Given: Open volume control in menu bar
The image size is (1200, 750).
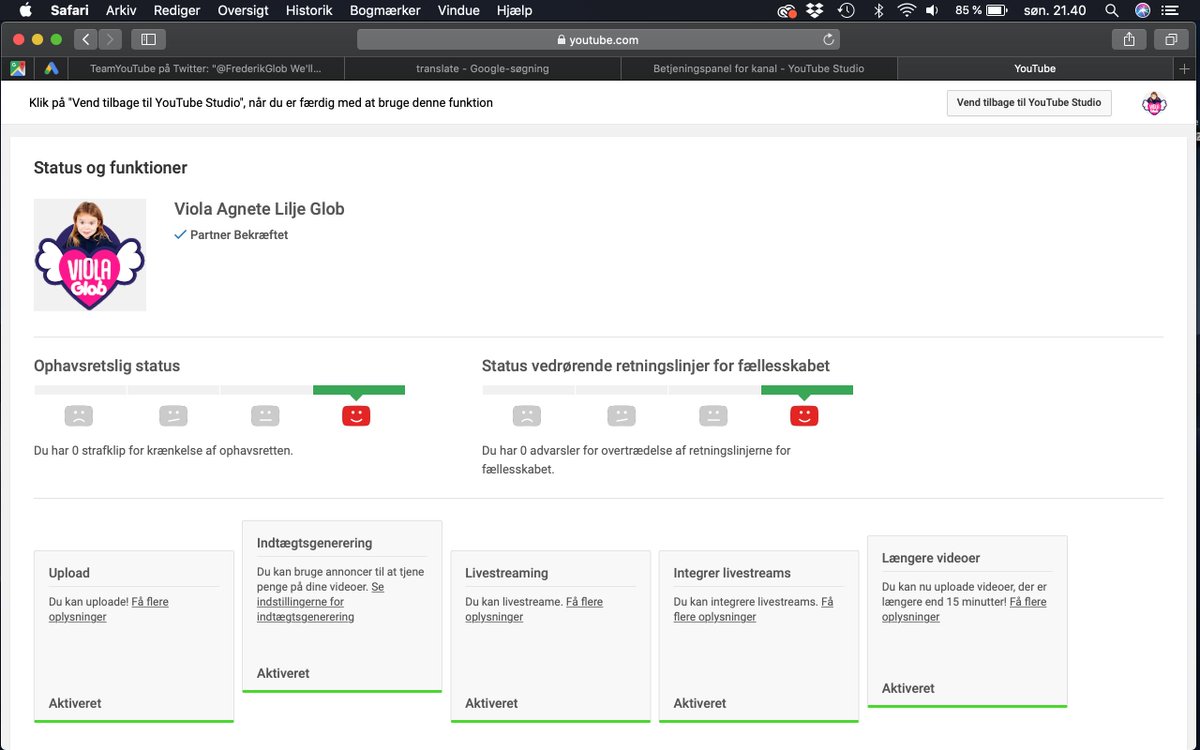Looking at the screenshot, I should pos(932,11).
